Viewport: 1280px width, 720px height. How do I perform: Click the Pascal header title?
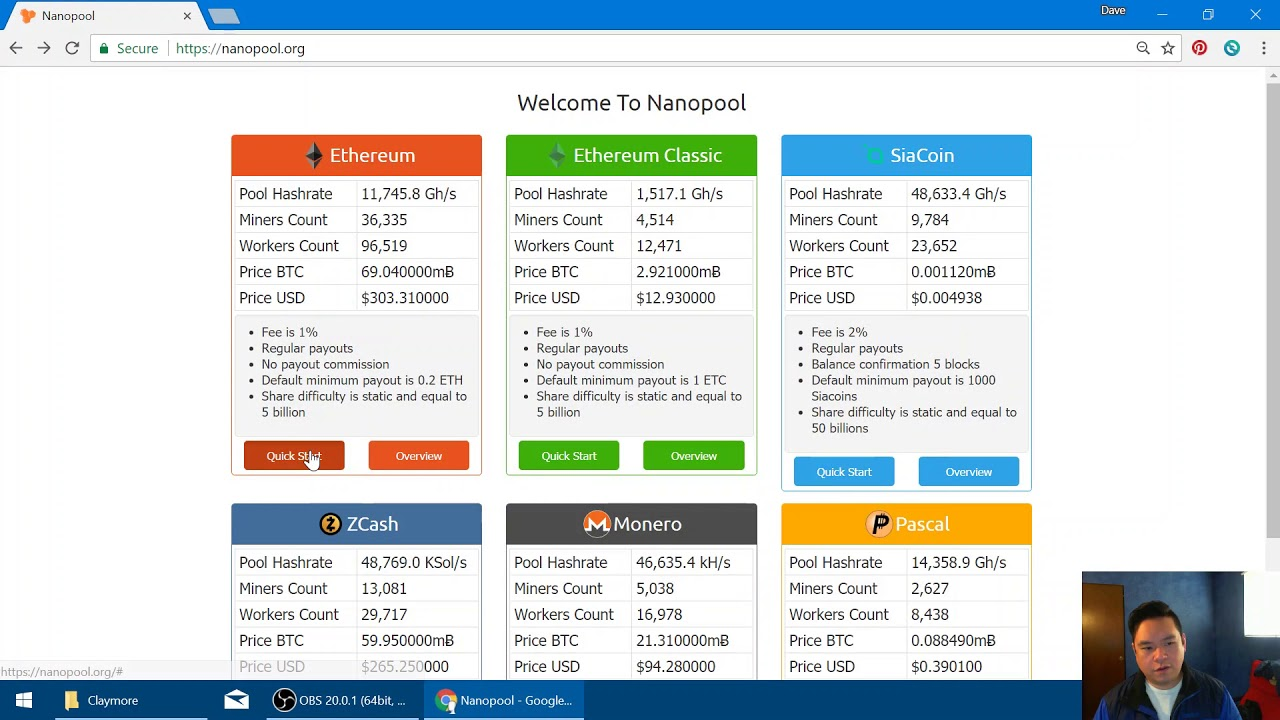(922, 524)
